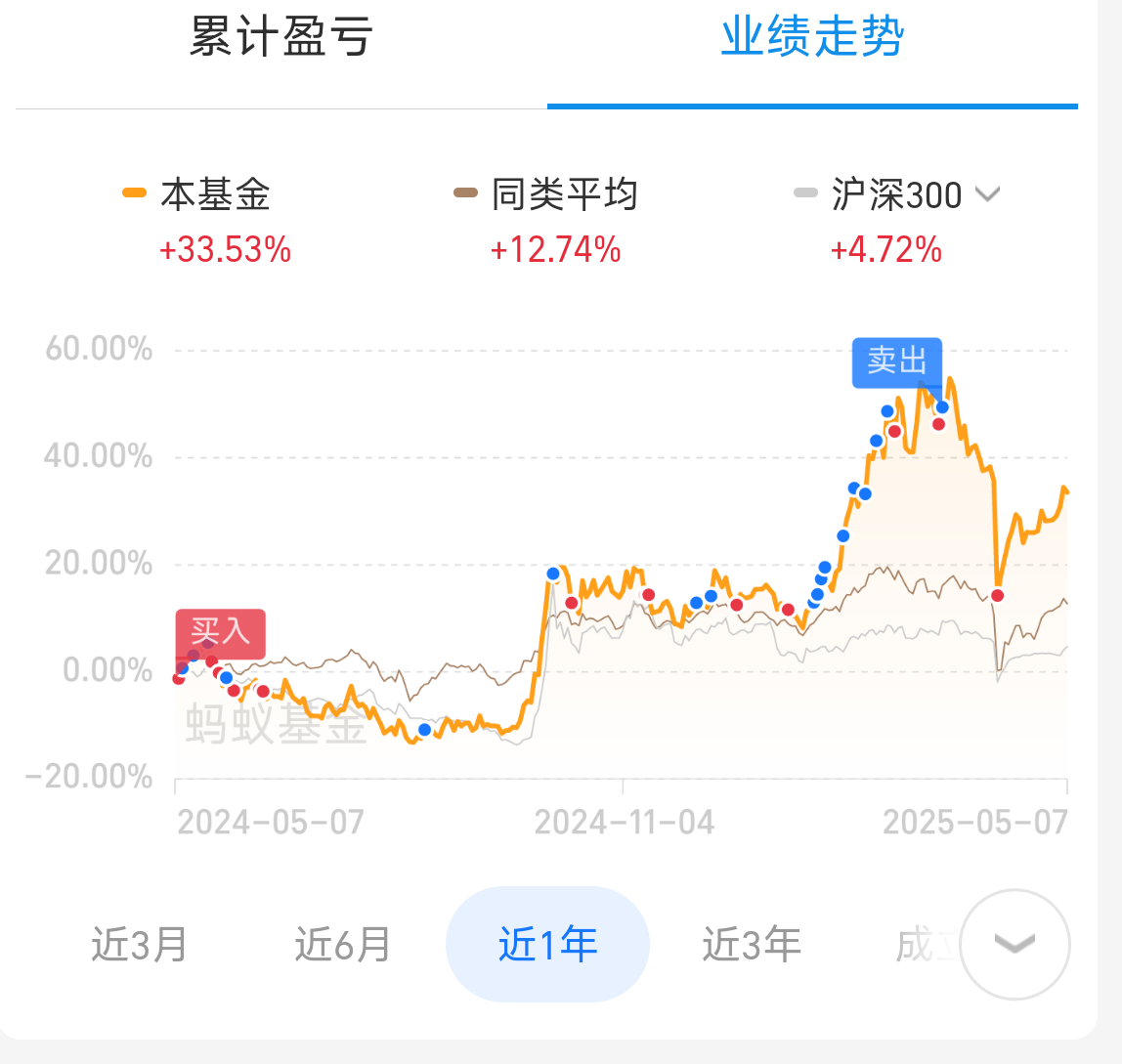Click the partially hidden 成立 range option
1122x1064 pixels.
[x=926, y=945]
